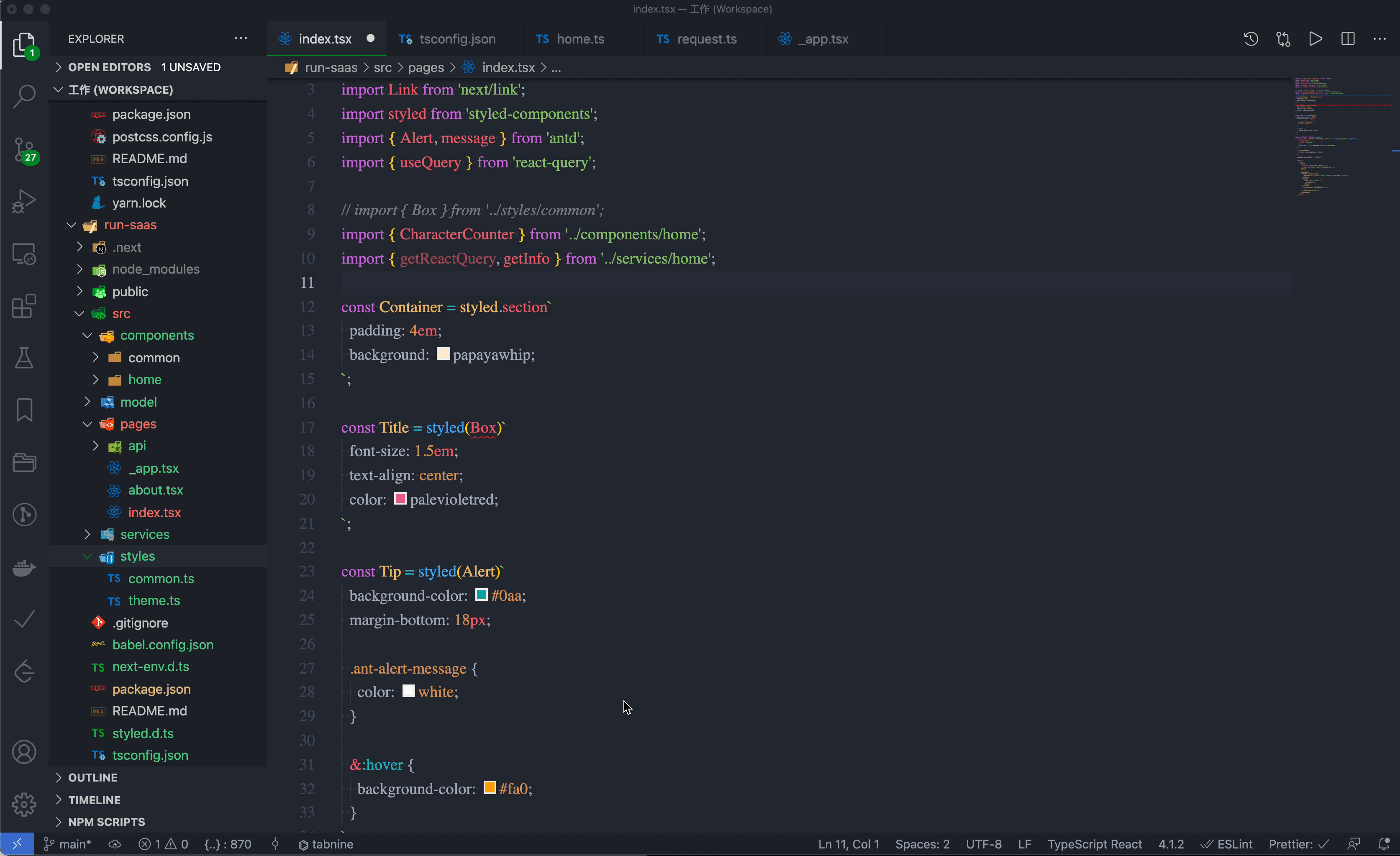The image size is (1400, 856).
Task: Open the Search view in activity bar
Action: [24, 96]
